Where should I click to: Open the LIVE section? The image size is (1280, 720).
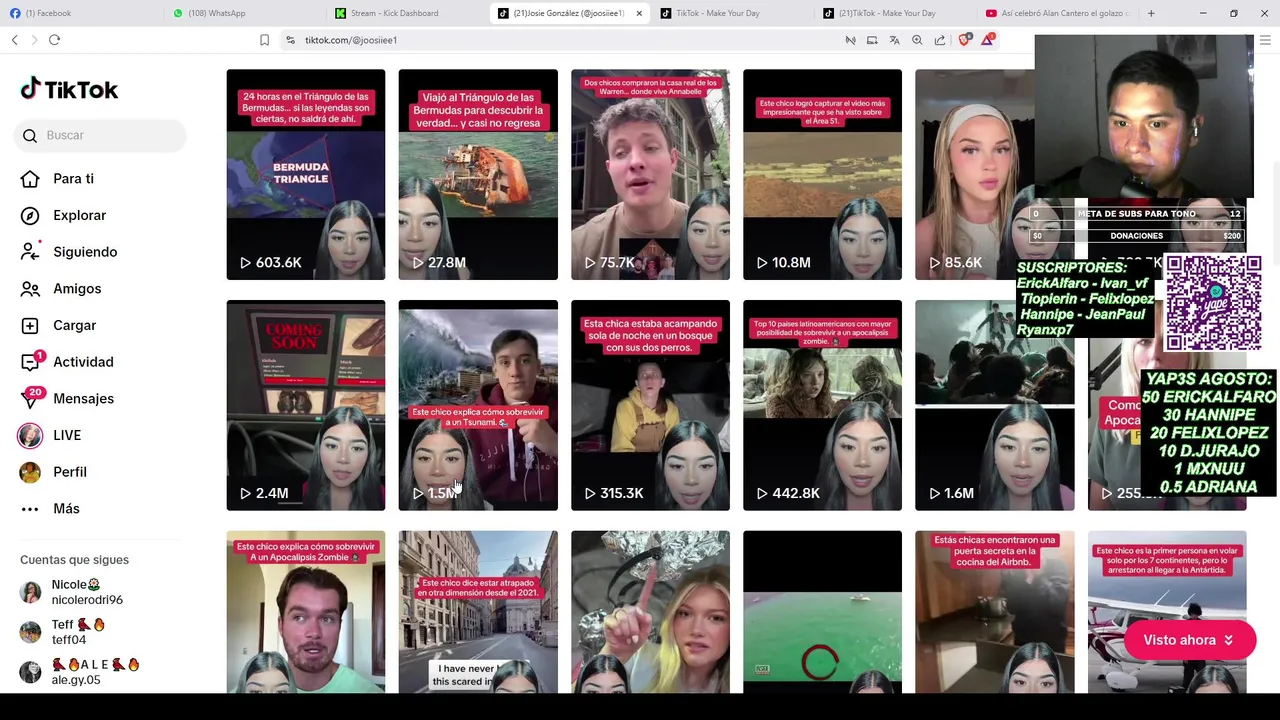click(67, 435)
